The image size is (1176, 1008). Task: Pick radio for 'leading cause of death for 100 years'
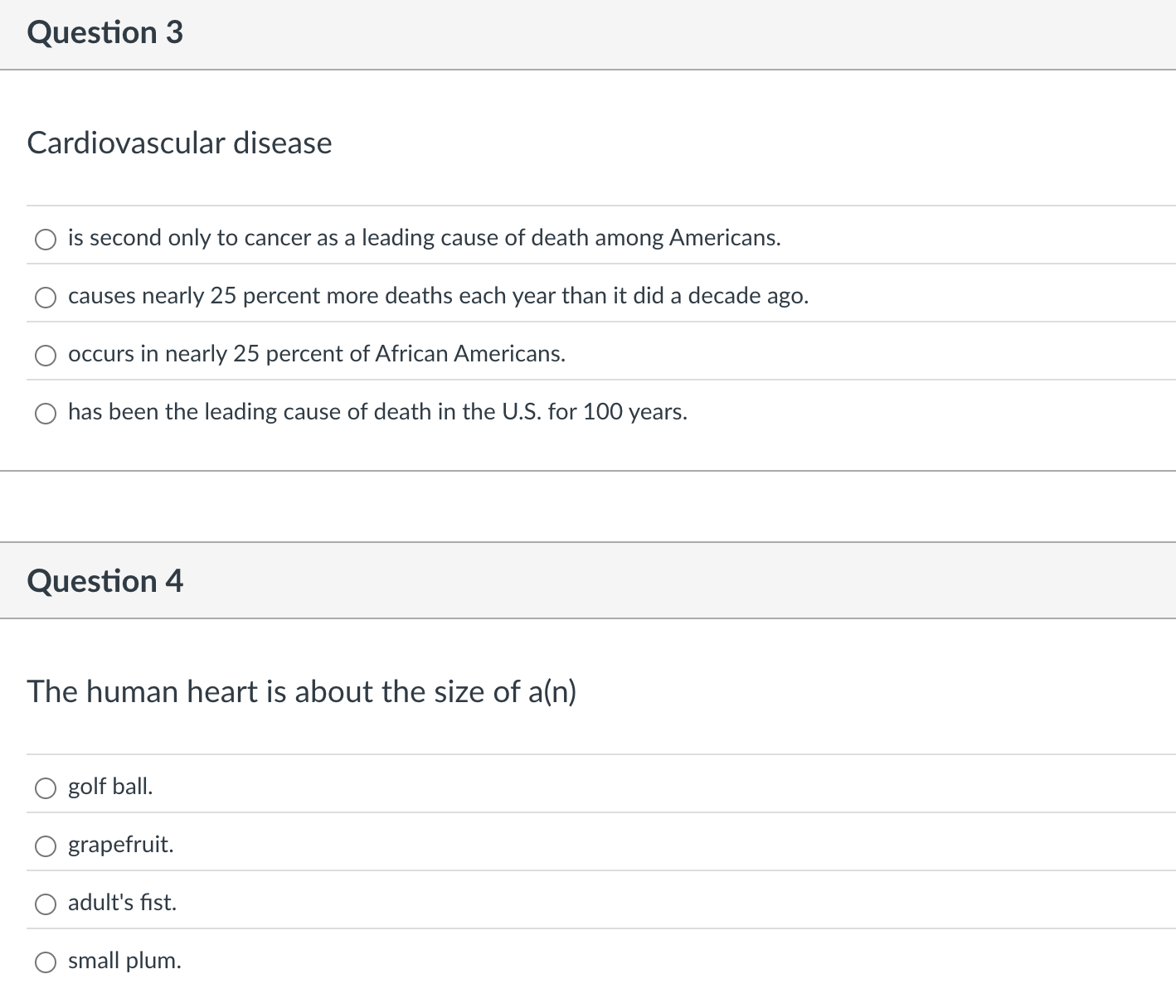(46, 414)
